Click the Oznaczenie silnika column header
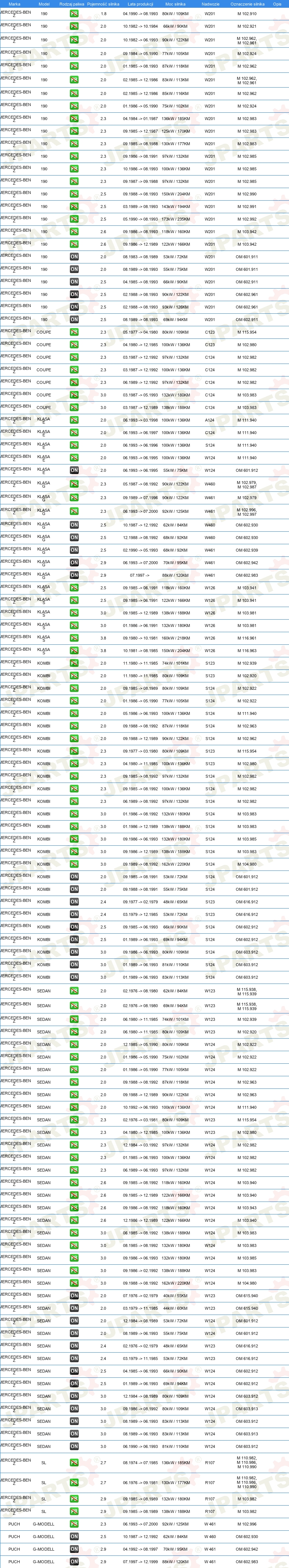 [x=248, y=4]
